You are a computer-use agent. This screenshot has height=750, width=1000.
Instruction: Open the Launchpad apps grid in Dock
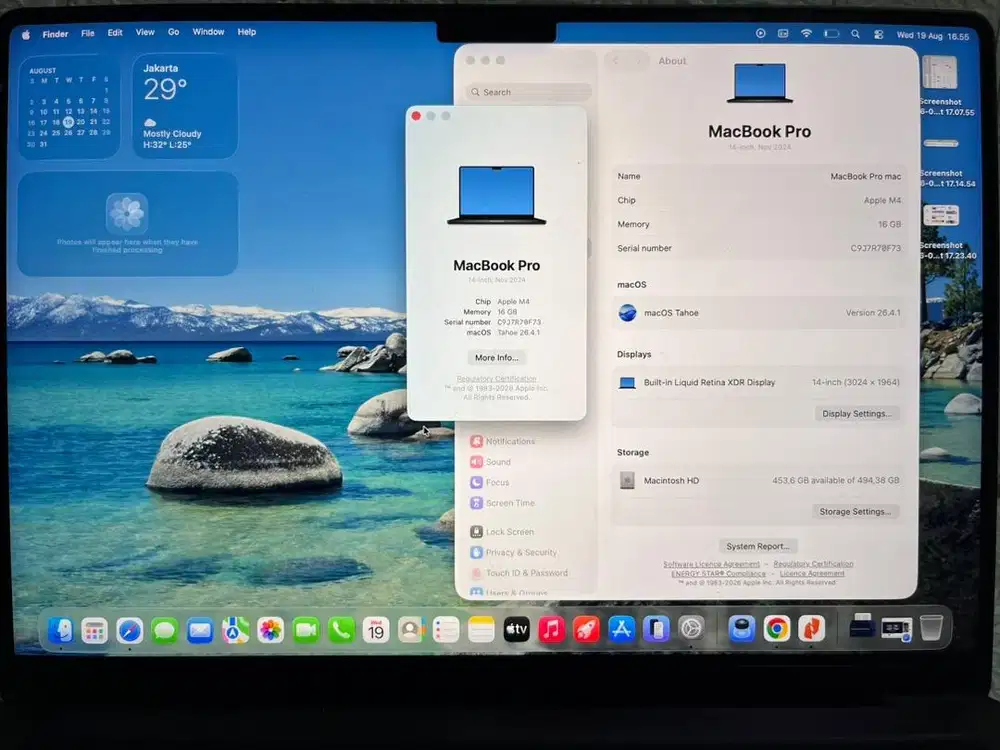[x=94, y=631]
